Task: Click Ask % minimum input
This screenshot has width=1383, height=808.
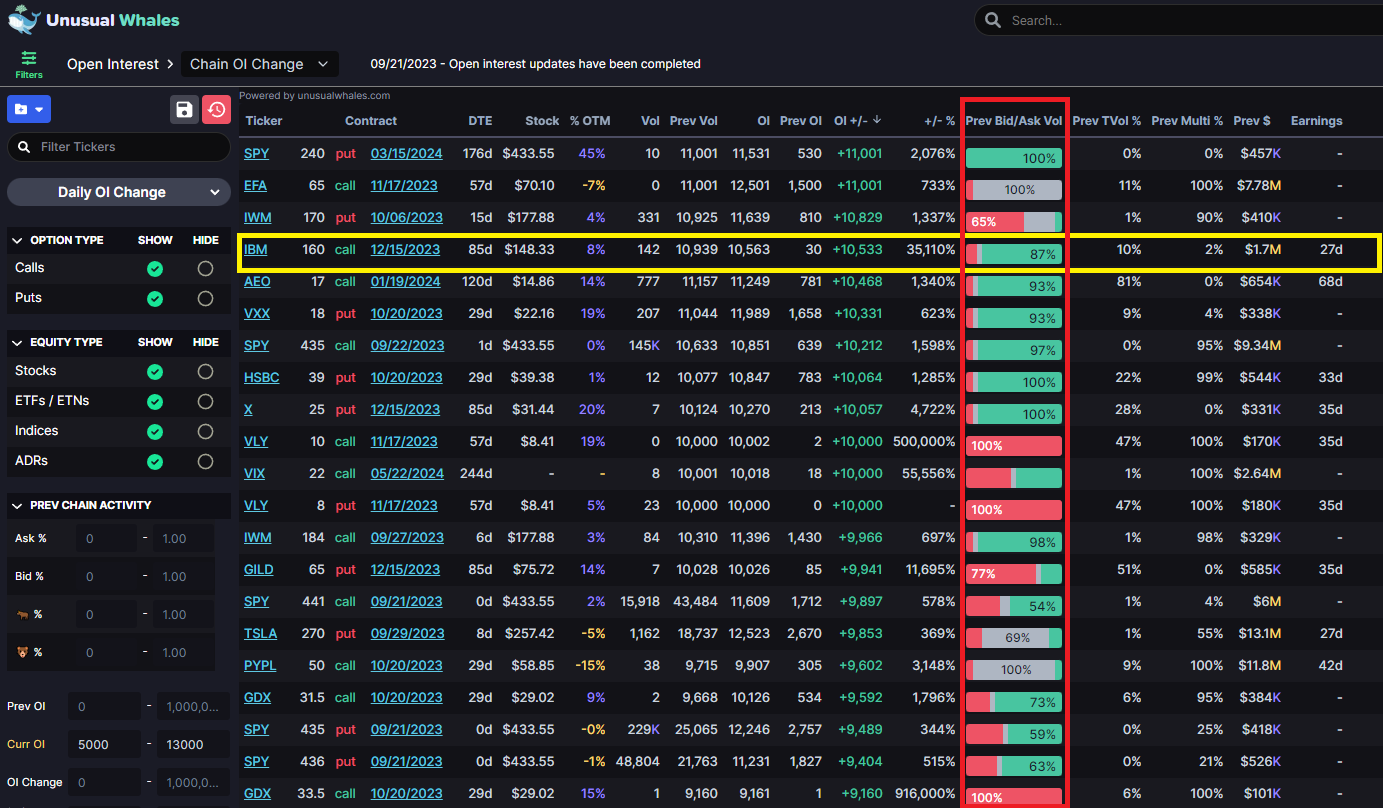Action: [x=106, y=538]
